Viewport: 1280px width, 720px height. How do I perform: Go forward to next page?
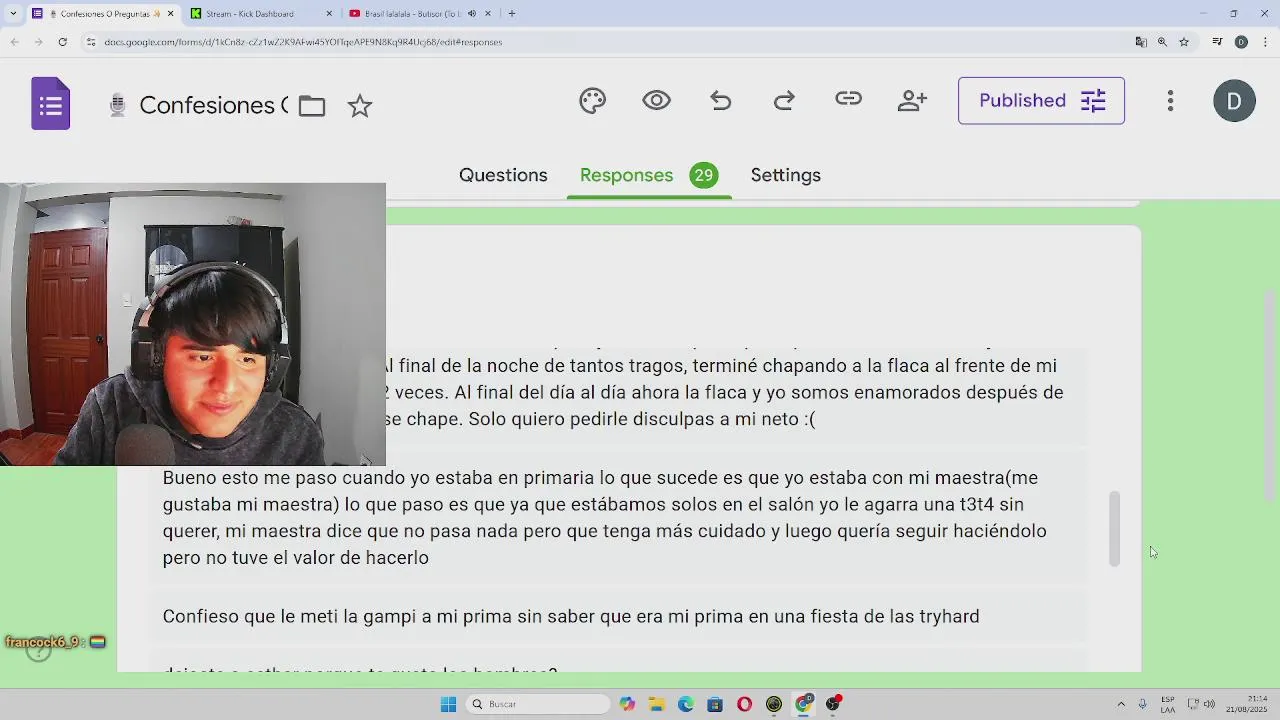[38, 42]
